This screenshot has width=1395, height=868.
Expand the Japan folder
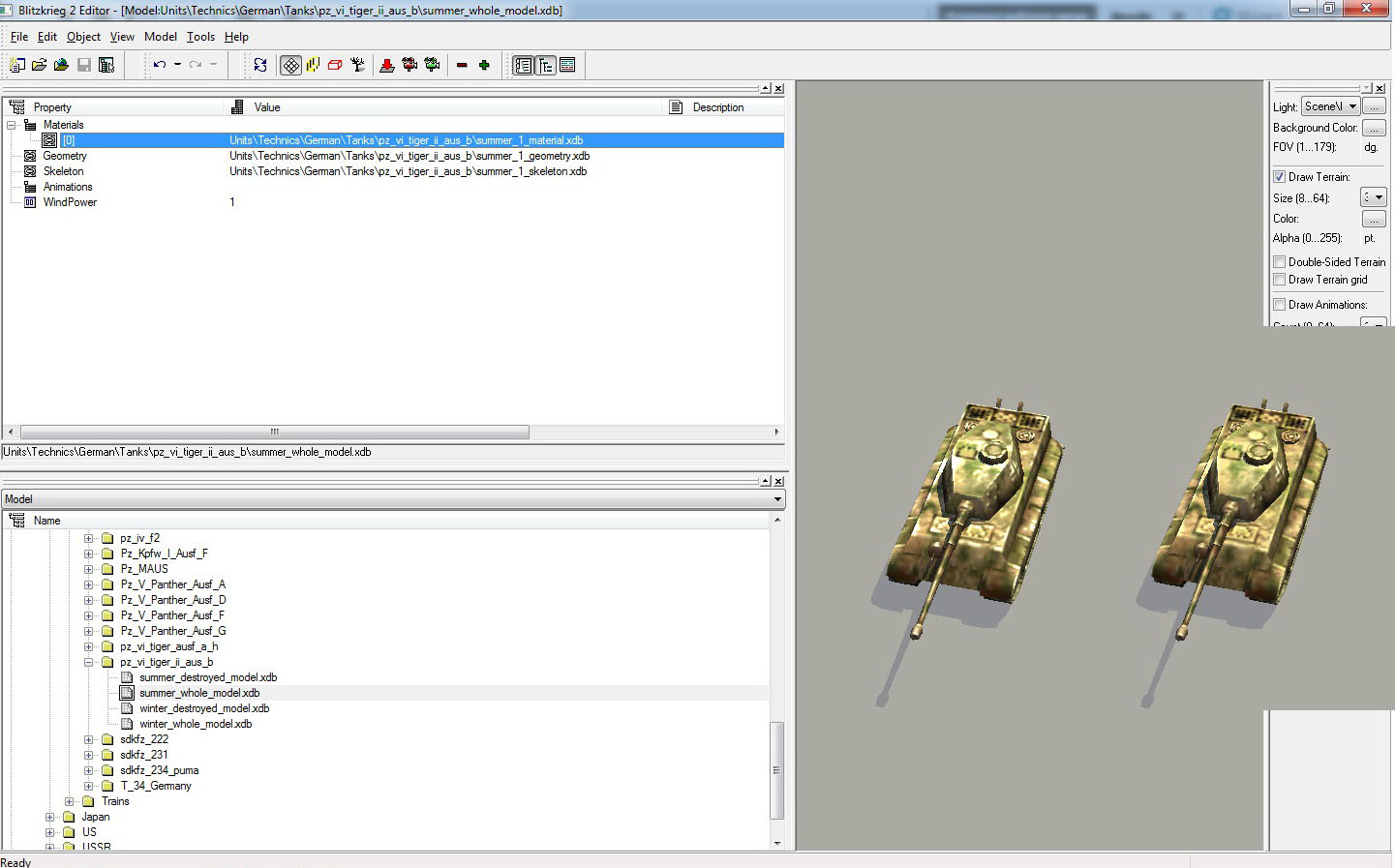pyautogui.click(x=49, y=817)
